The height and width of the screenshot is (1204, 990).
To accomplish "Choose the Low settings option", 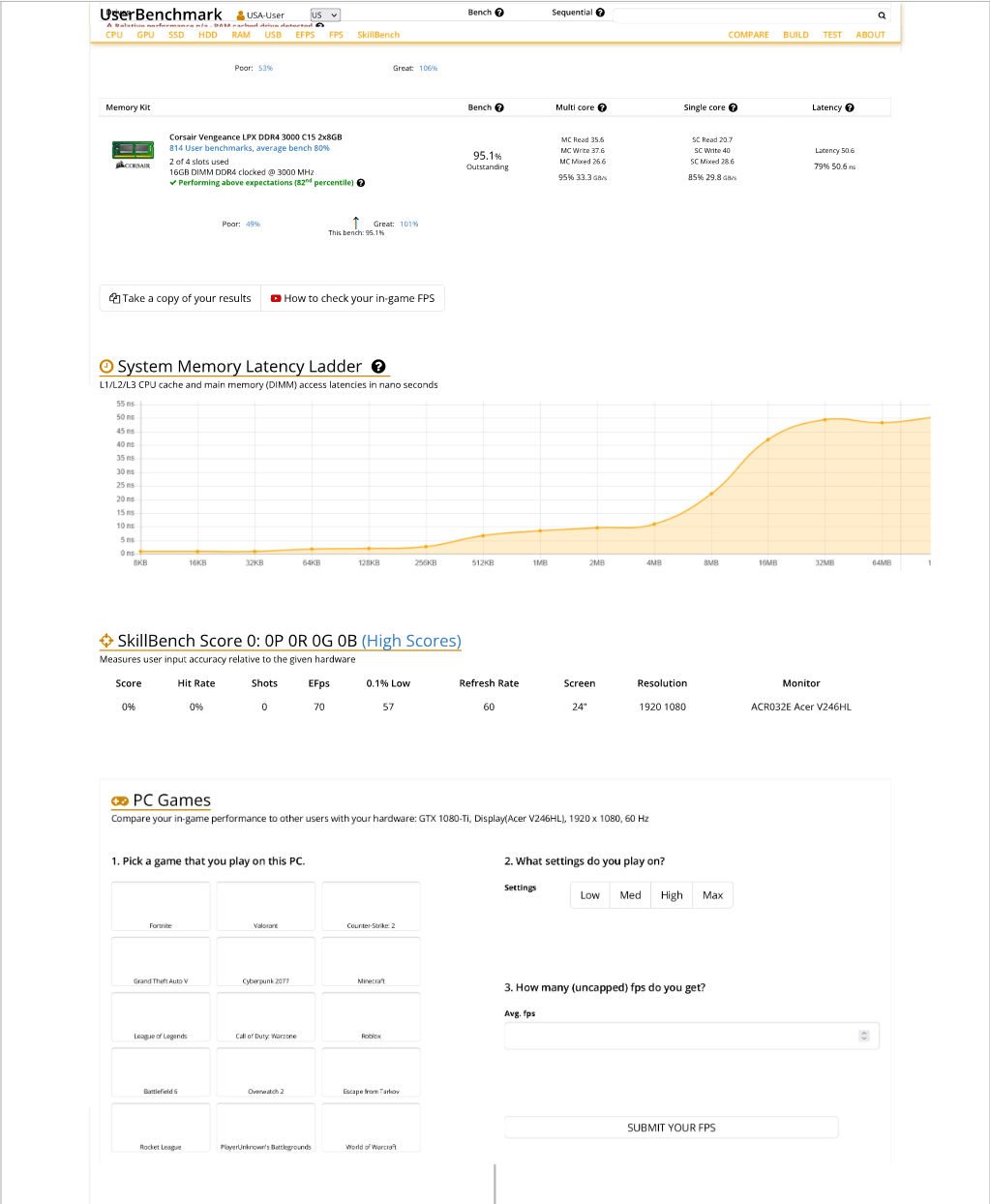I will [590, 895].
